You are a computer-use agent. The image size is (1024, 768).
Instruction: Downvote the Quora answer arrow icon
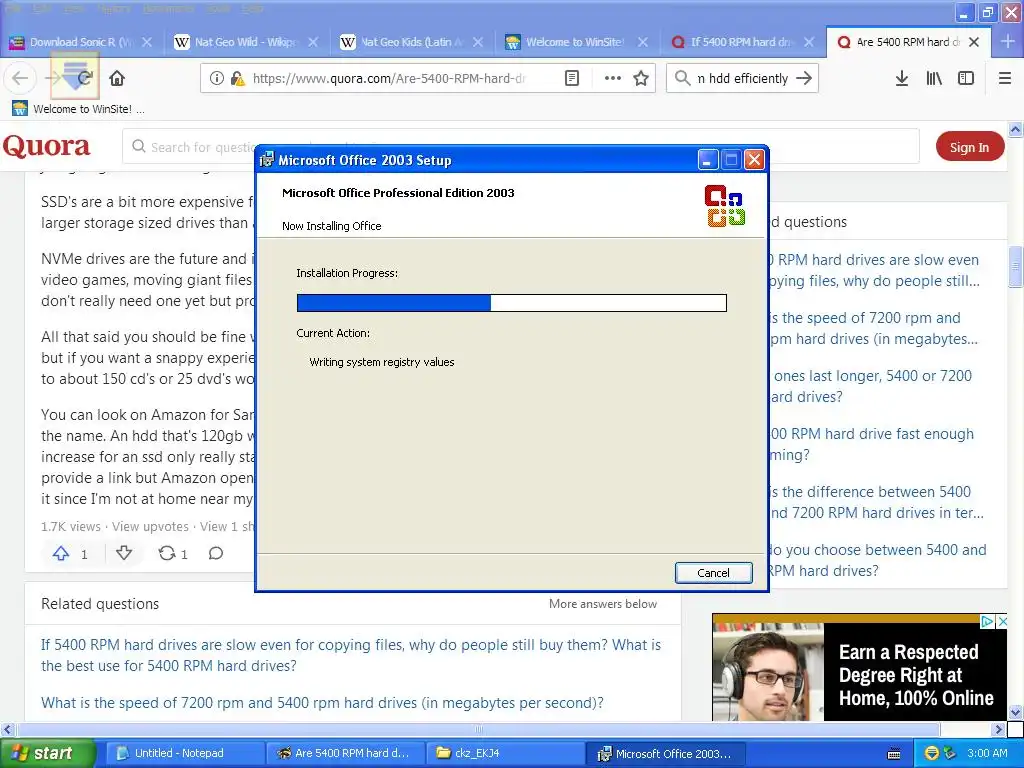point(124,554)
